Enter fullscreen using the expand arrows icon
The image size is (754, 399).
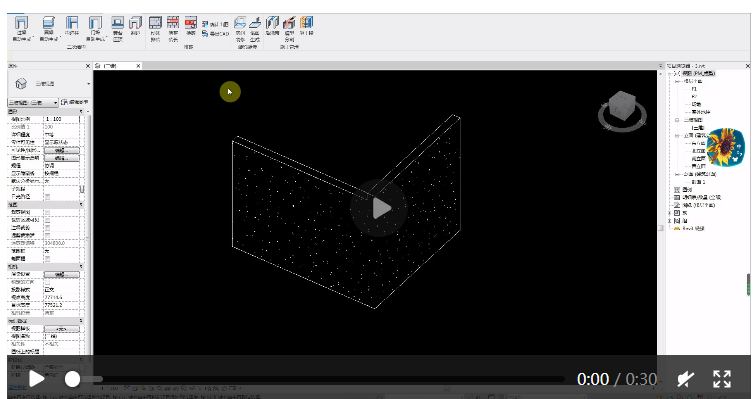coord(722,379)
